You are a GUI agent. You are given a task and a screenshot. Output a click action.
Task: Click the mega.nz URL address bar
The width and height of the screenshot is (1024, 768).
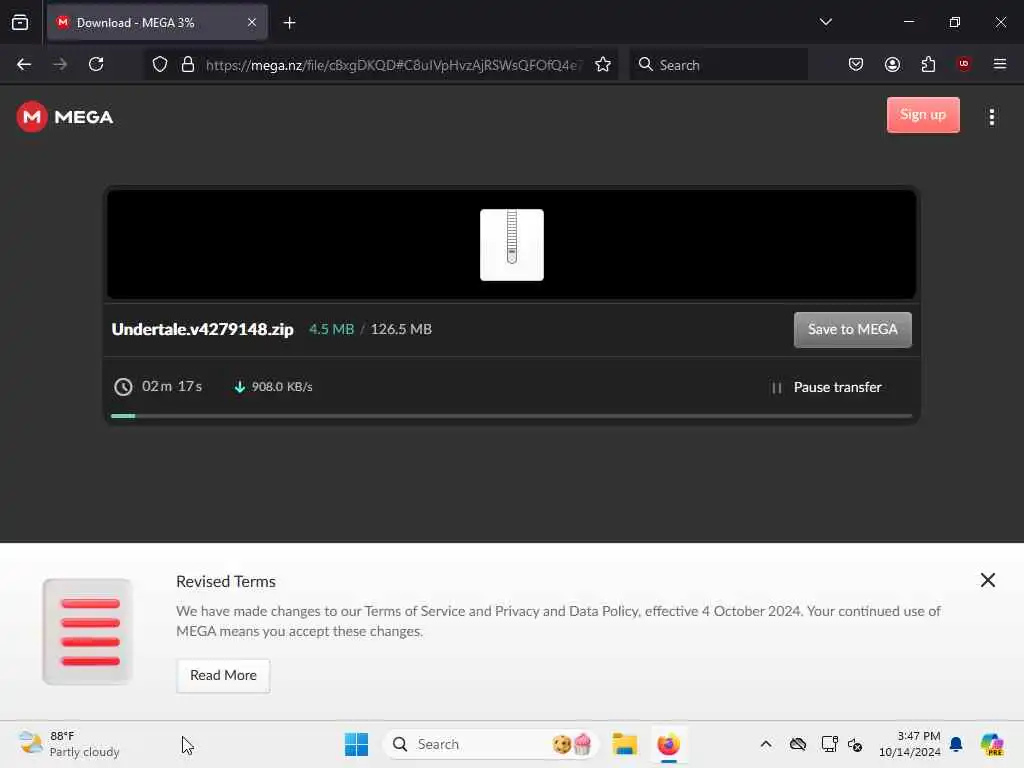(x=392, y=65)
